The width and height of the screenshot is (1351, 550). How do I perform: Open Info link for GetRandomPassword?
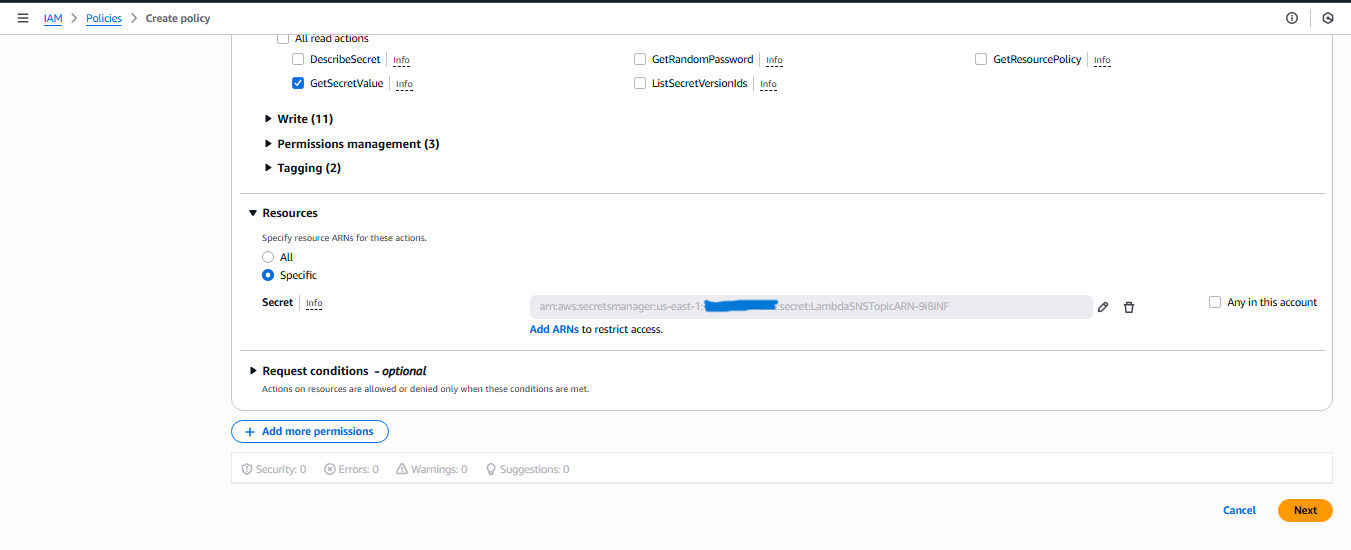pos(774,60)
